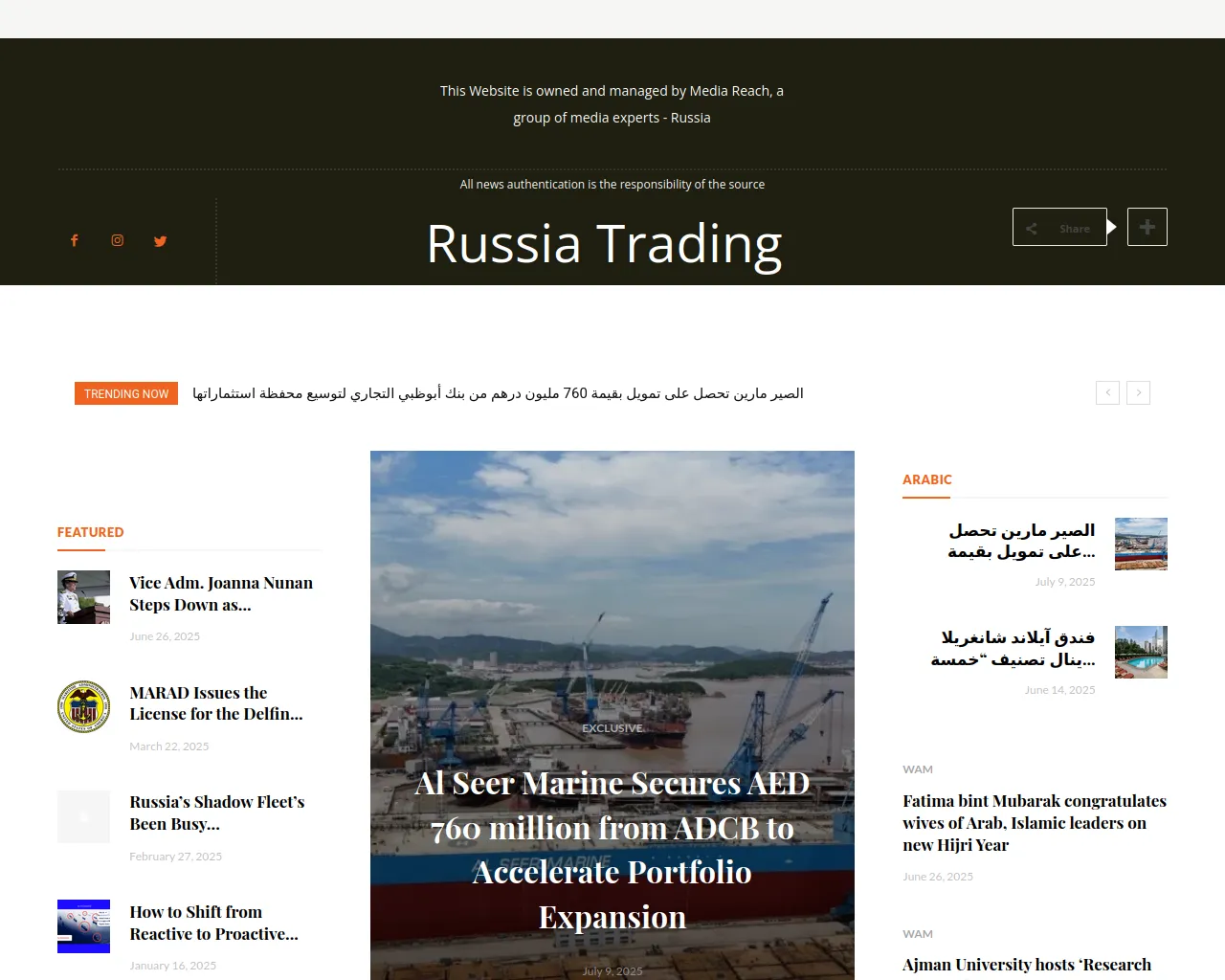Click the Share button in header

coord(1059,228)
